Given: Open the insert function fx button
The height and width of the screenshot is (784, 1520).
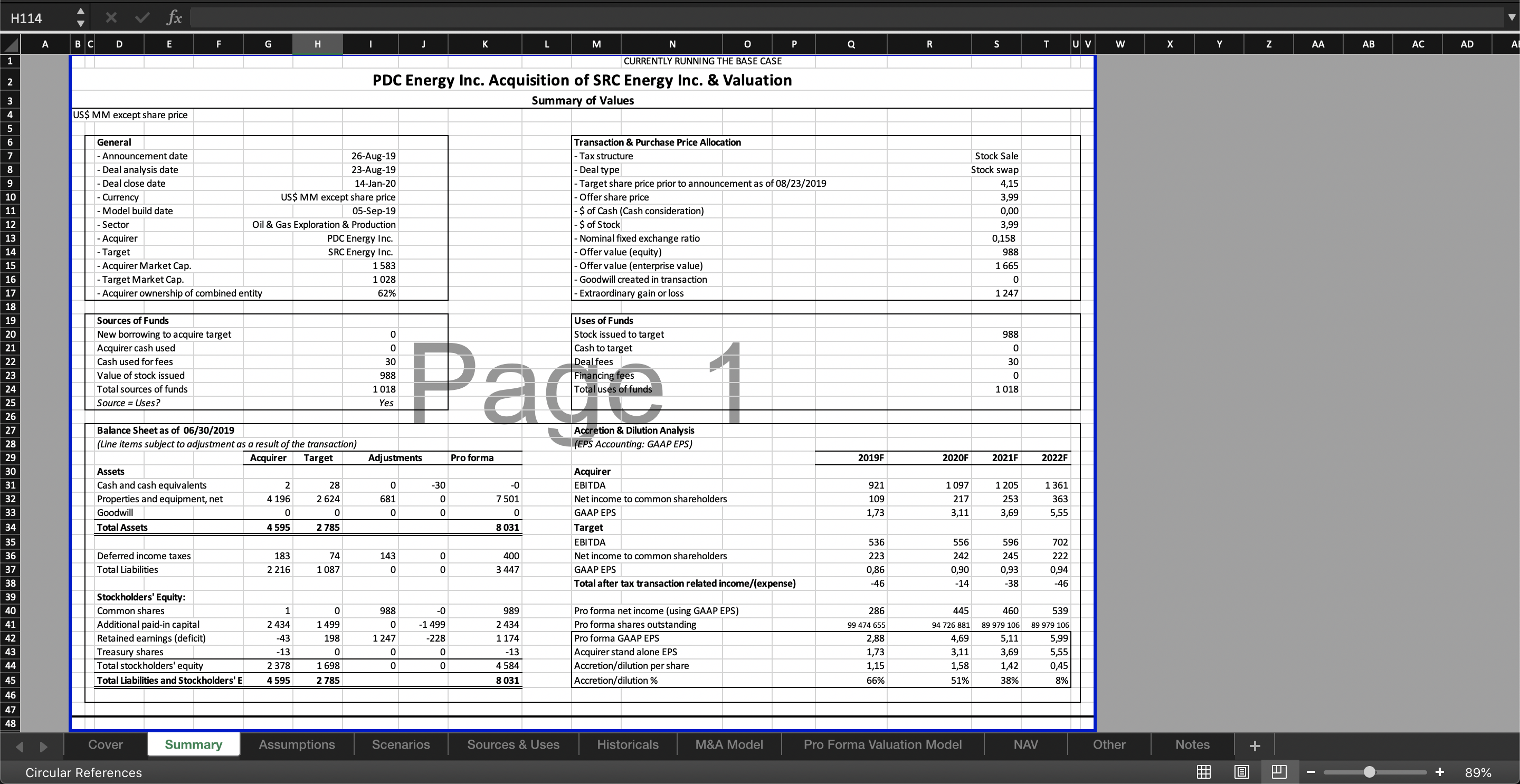Looking at the screenshot, I should pos(174,18).
